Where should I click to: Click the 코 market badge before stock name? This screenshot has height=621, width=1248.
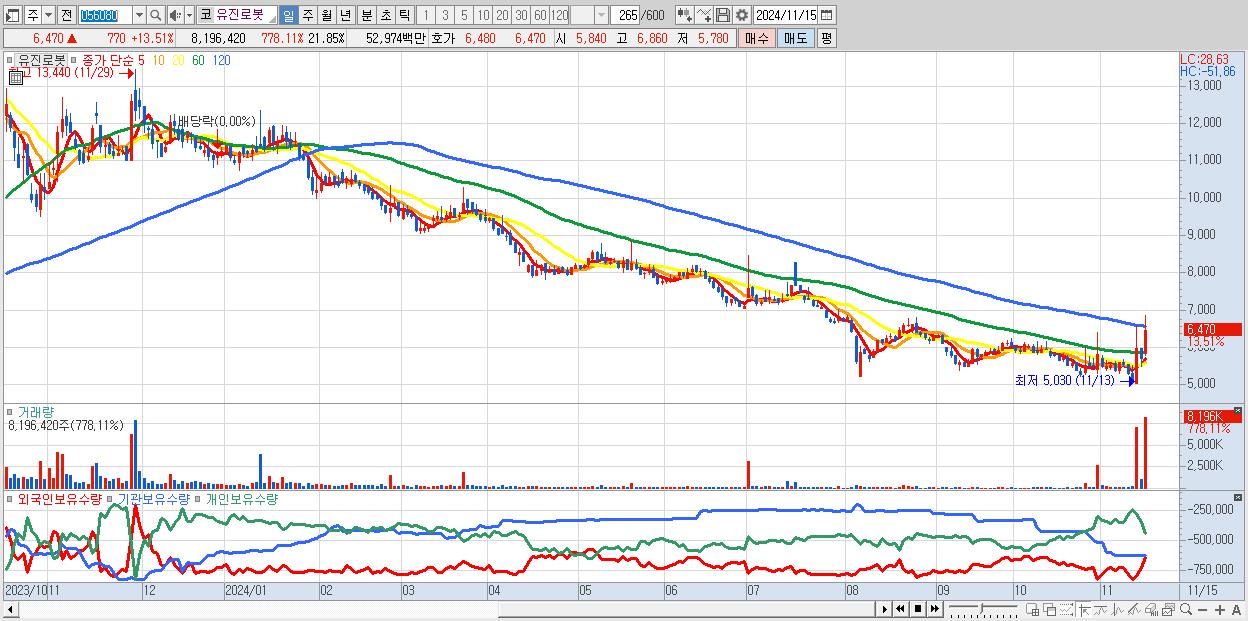[x=205, y=16]
